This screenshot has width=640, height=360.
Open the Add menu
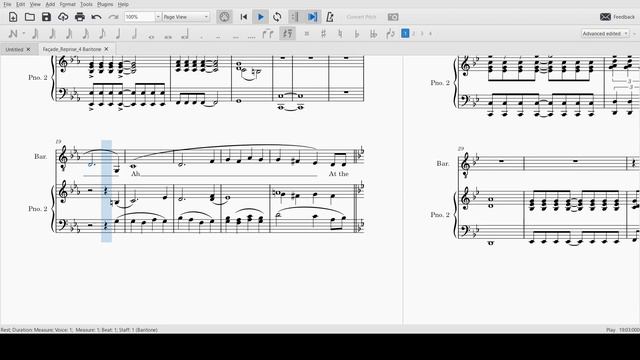(50, 4)
